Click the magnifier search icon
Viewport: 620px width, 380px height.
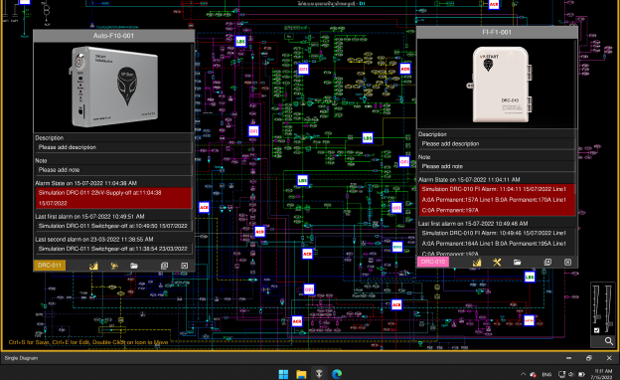609,341
